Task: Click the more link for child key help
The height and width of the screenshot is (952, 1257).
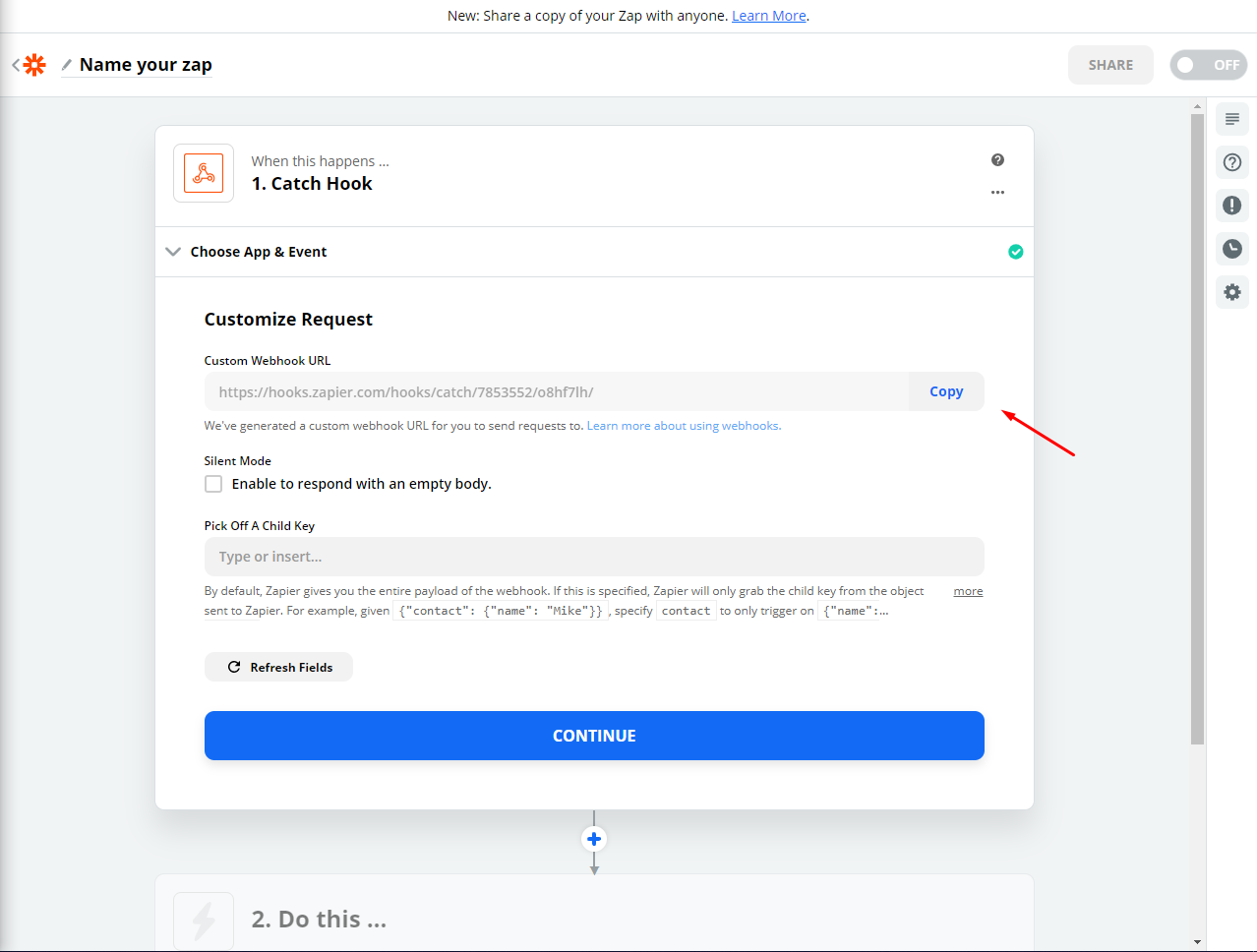Action: click(968, 591)
